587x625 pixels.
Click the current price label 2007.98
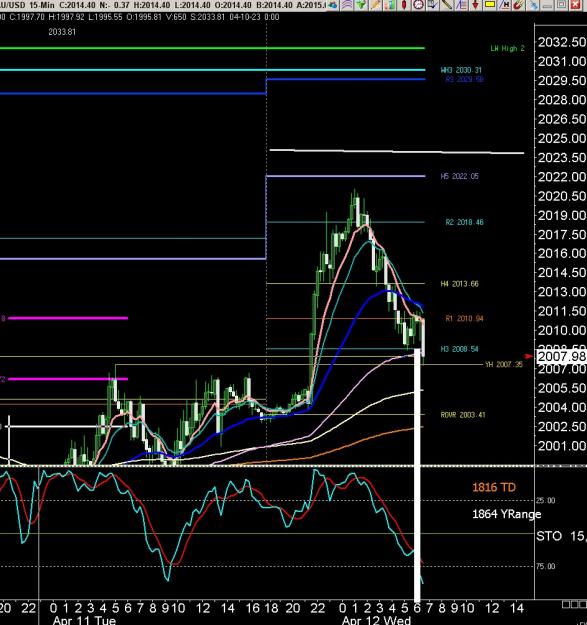pyautogui.click(x=561, y=356)
